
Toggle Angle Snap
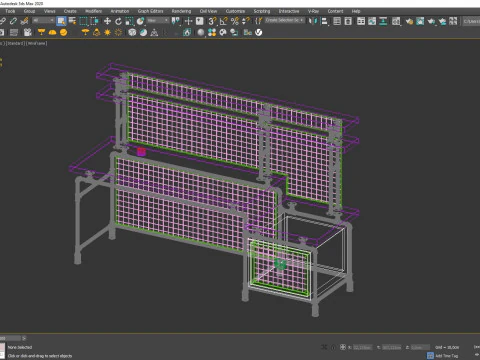point(224,21)
